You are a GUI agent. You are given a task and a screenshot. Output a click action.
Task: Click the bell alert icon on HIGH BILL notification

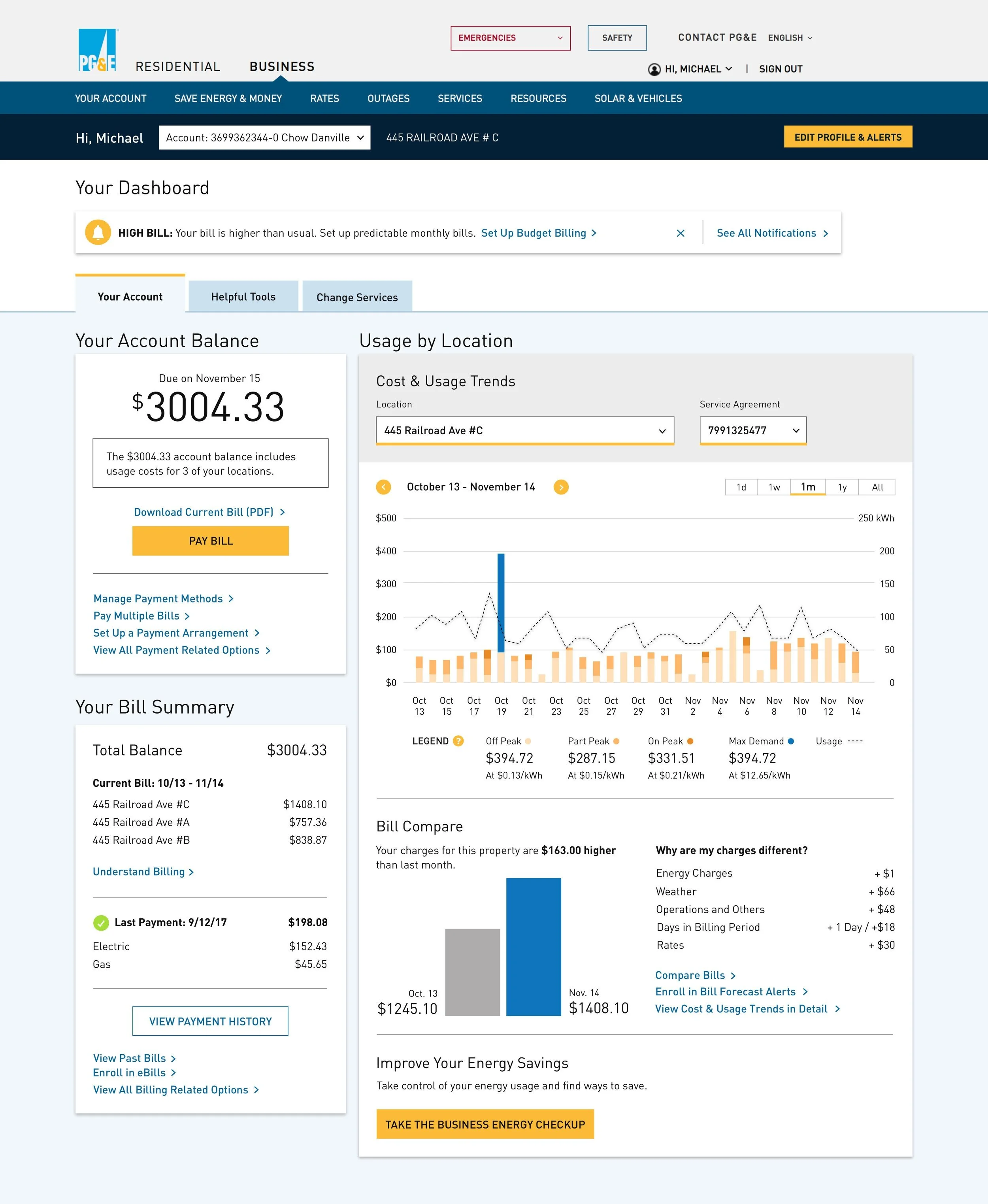point(98,233)
